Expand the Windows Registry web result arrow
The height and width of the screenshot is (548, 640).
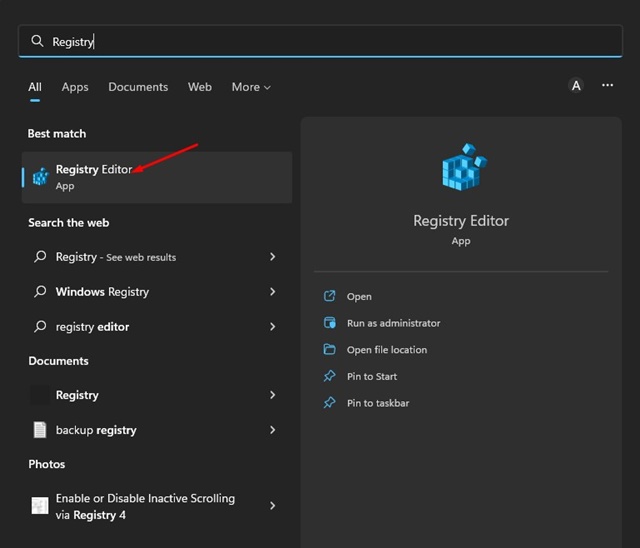273,292
